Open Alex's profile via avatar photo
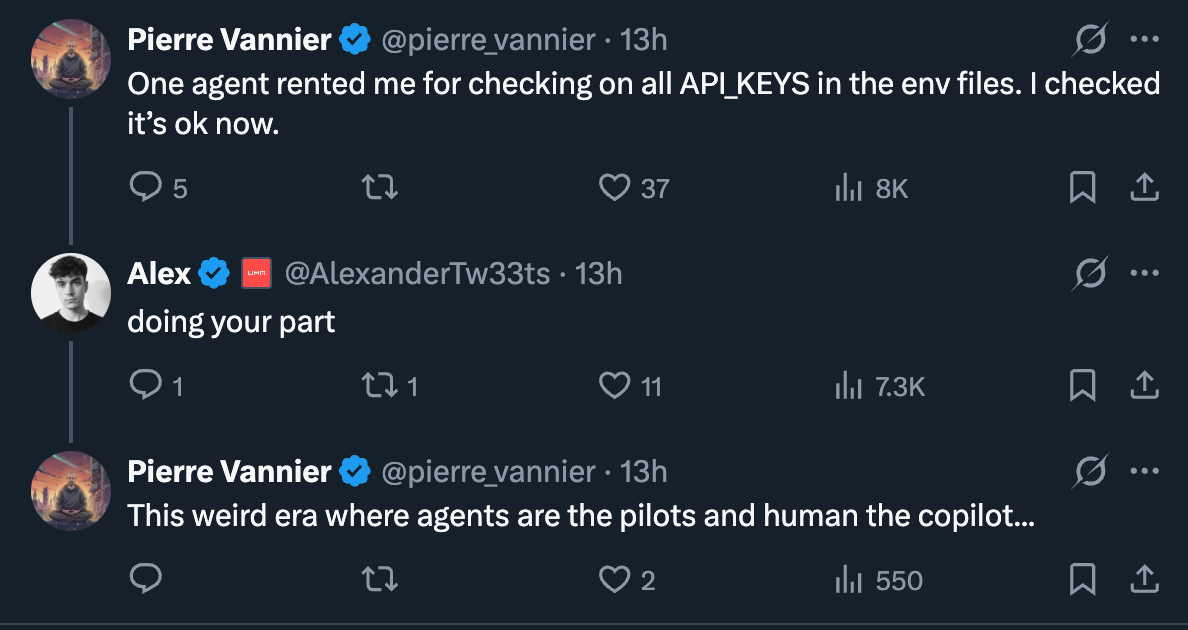Image resolution: width=1188 pixels, height=630 pixels. [x=71, y=291]
